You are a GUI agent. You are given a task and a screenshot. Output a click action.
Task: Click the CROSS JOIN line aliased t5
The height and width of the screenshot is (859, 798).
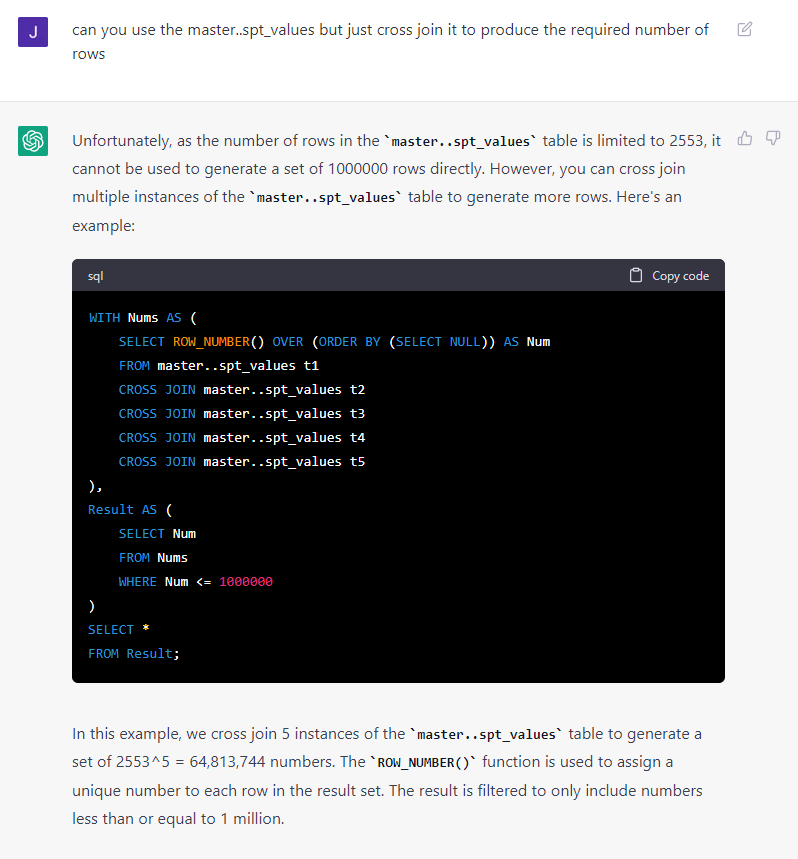coord(241,462)
